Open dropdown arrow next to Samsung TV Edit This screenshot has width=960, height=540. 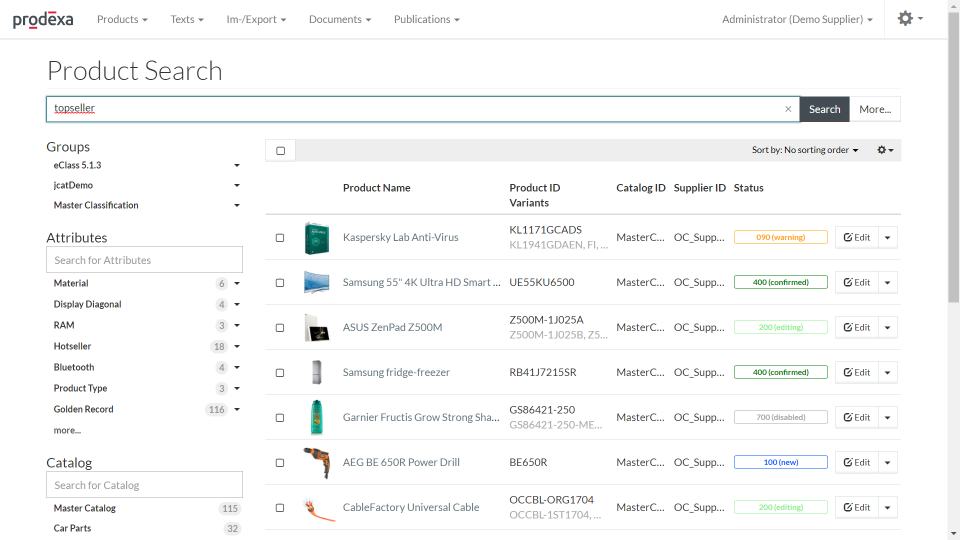click(888, 282)
